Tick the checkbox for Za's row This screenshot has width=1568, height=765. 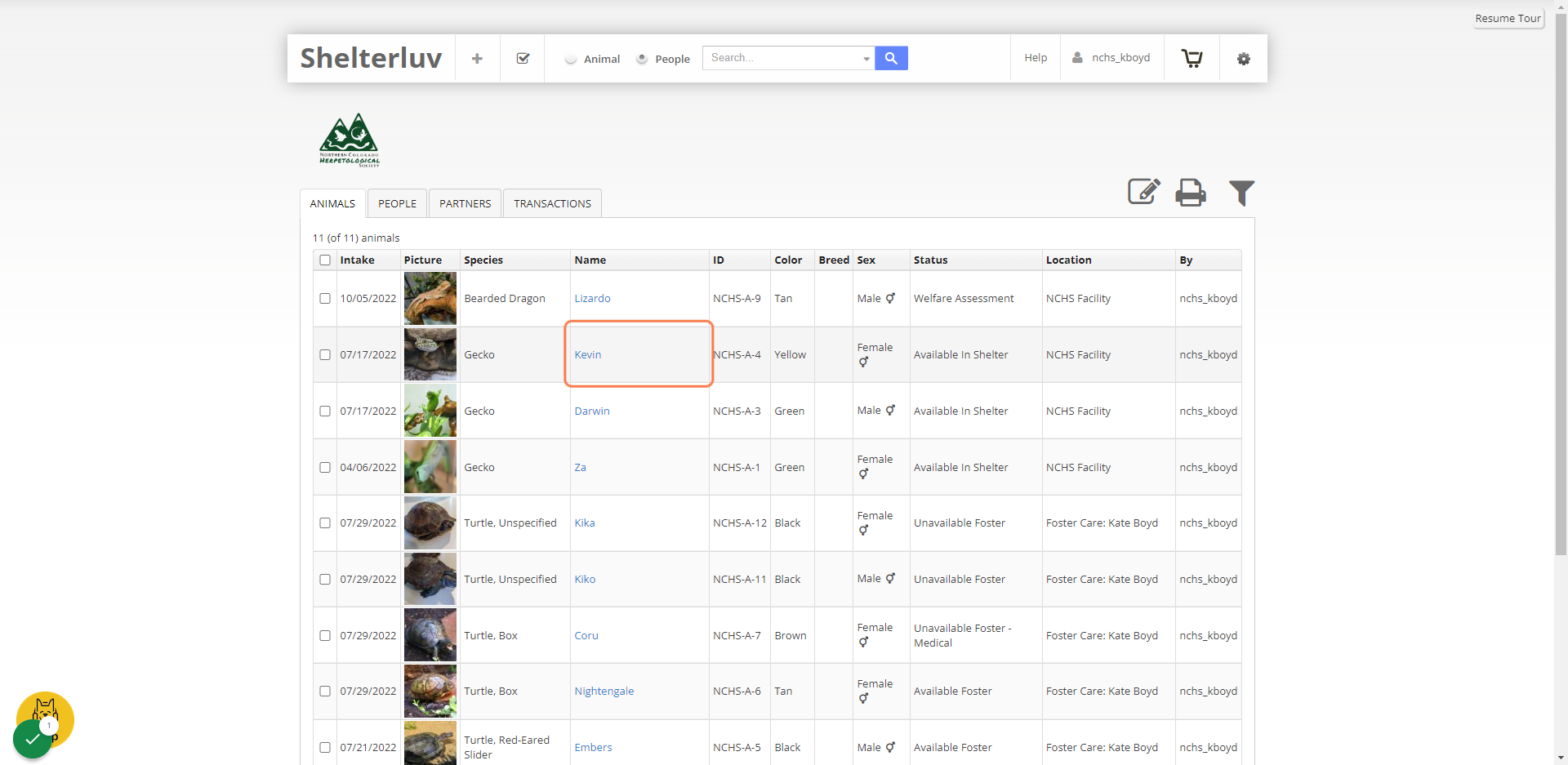(325, 468)
